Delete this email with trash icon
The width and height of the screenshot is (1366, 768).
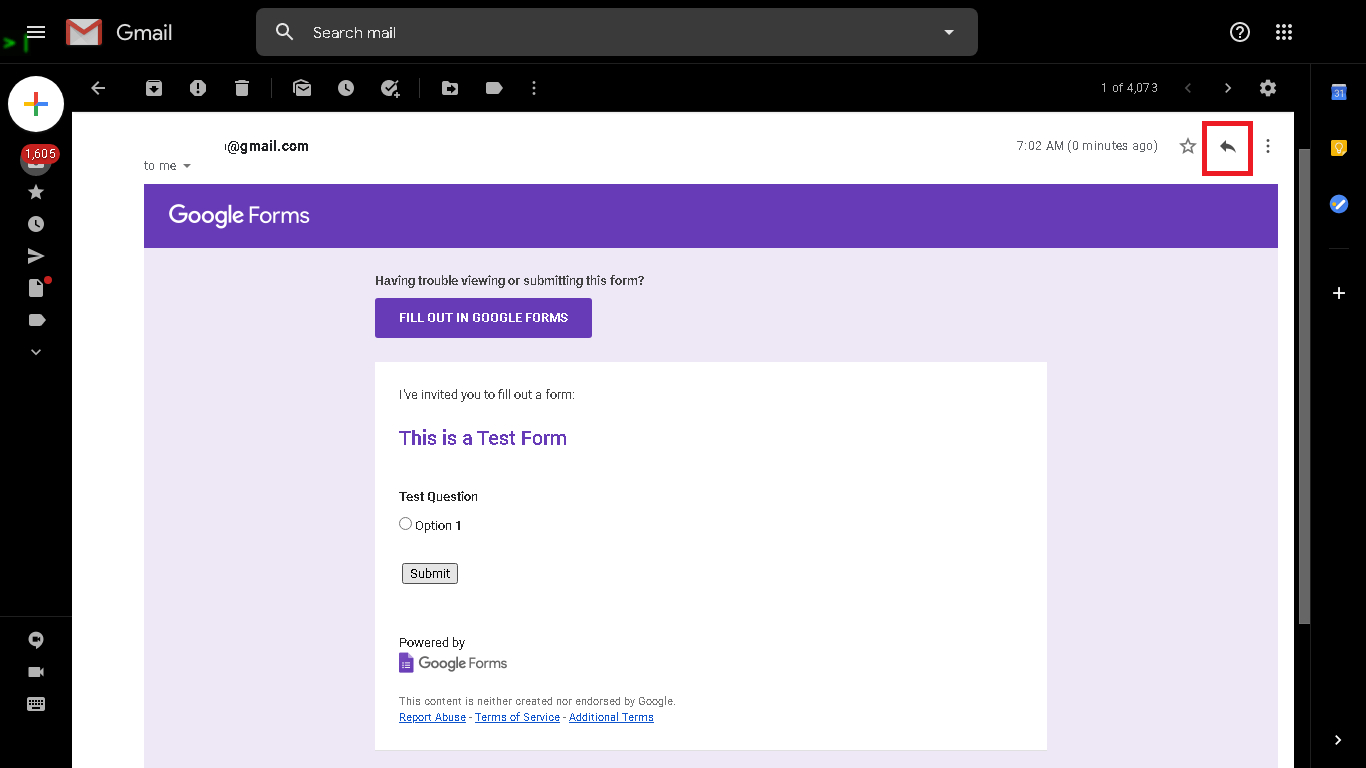242,88
